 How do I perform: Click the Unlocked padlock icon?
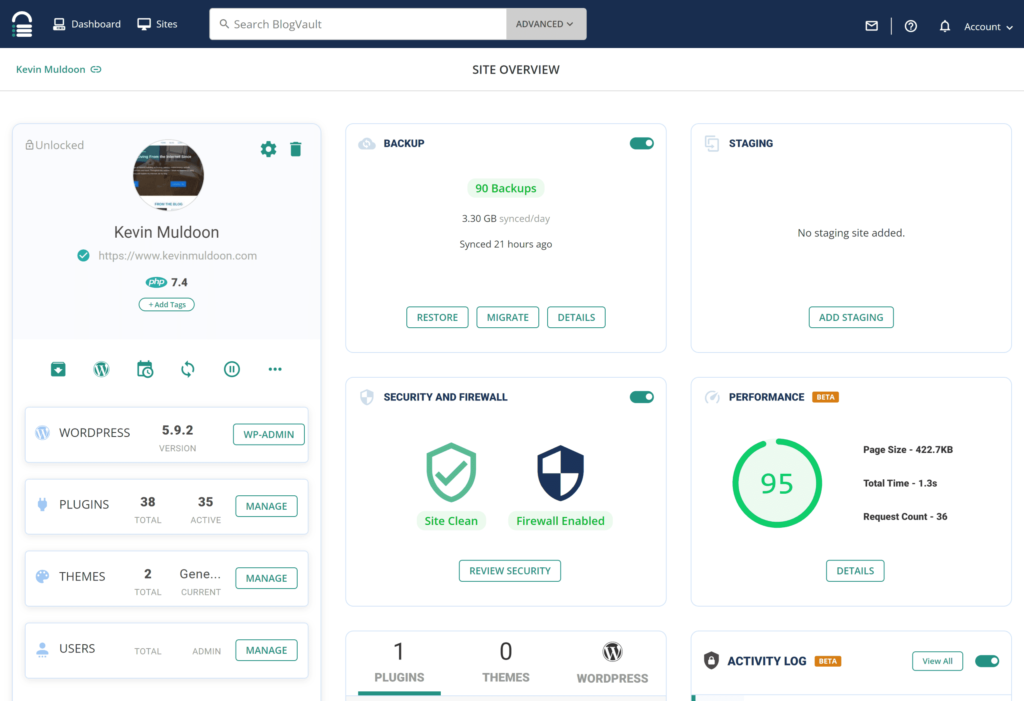(29, 144)
